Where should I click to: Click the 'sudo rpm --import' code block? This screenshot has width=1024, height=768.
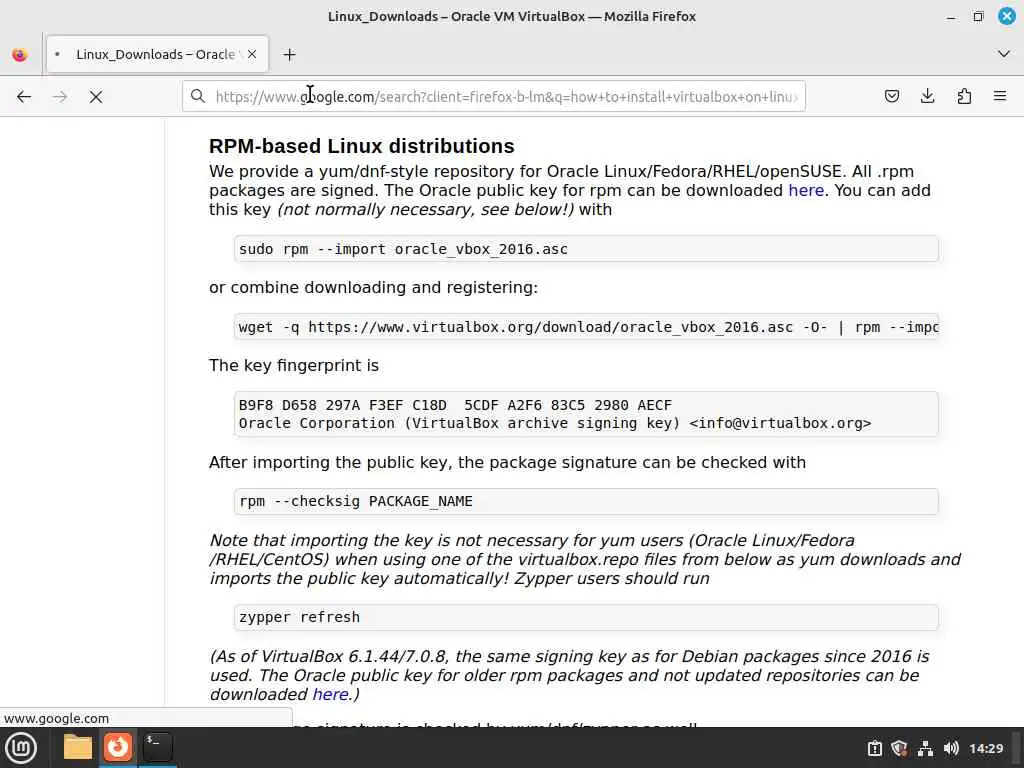point(586,249)
